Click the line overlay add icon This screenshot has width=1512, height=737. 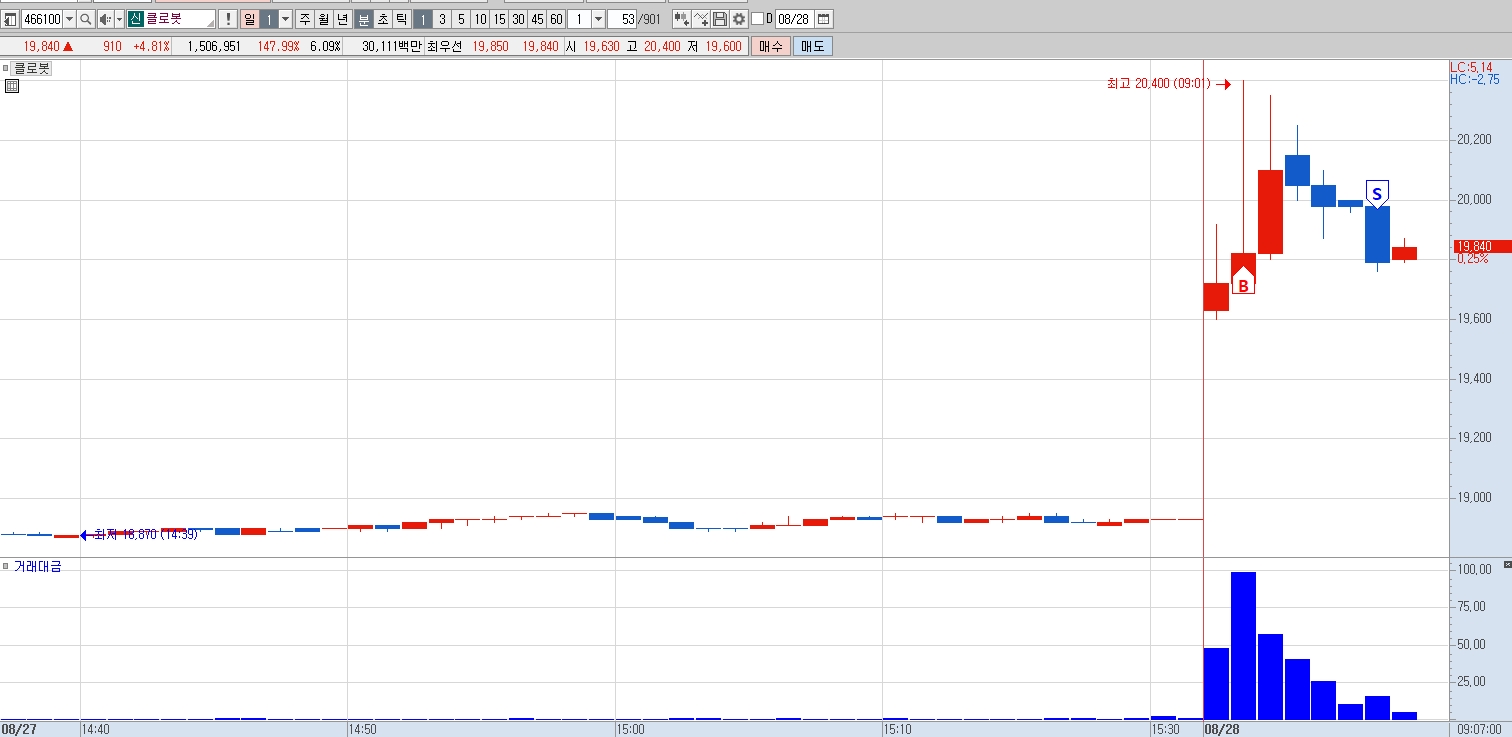tap(700, 19)
